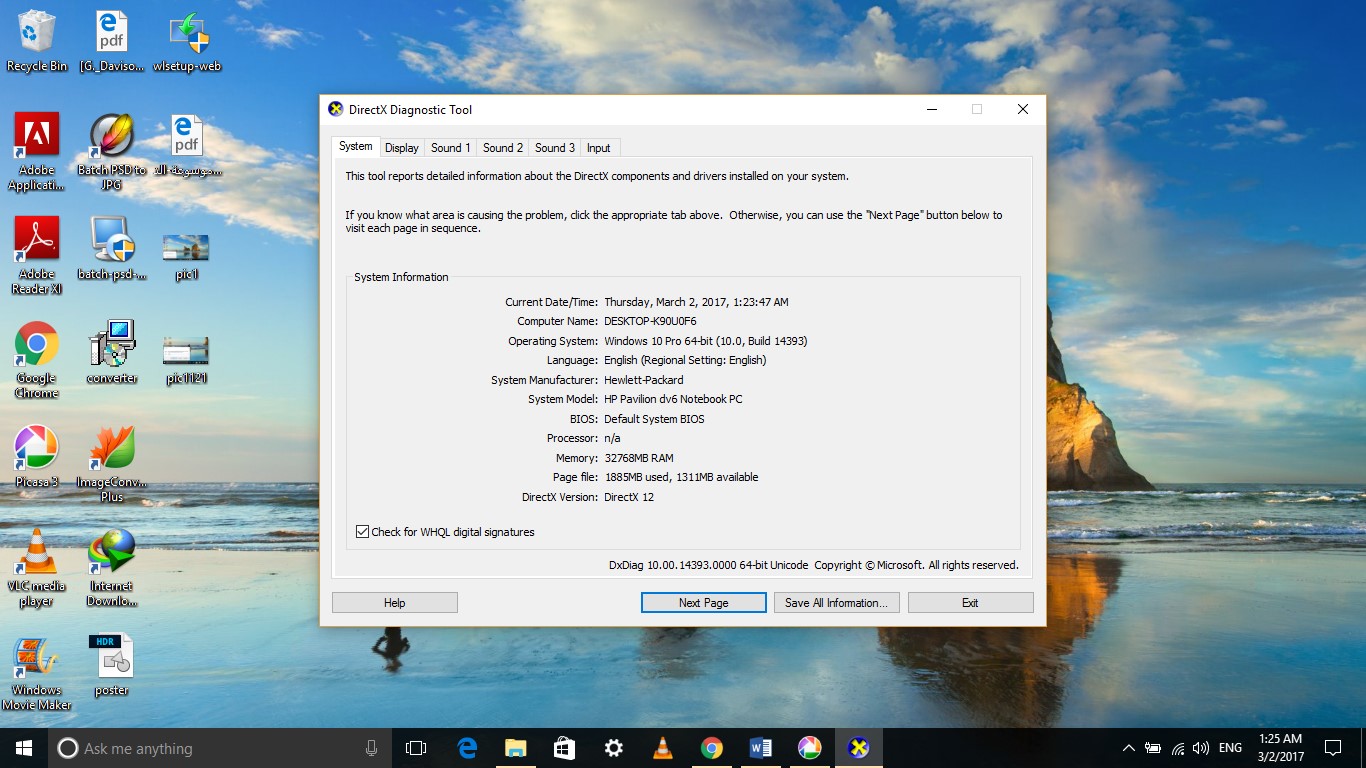Expand hidden icons in the system tray
1366x768 pixels.
click(1128, 747)
